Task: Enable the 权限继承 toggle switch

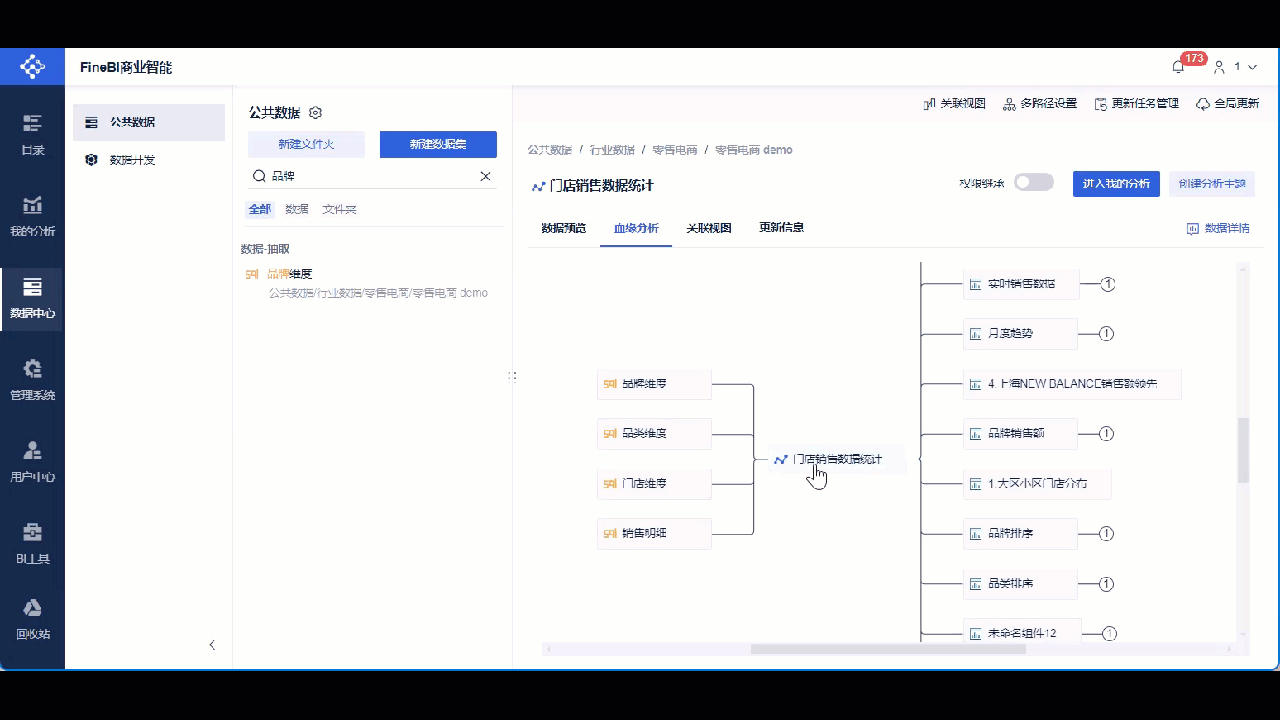Action: (1034, 182)
